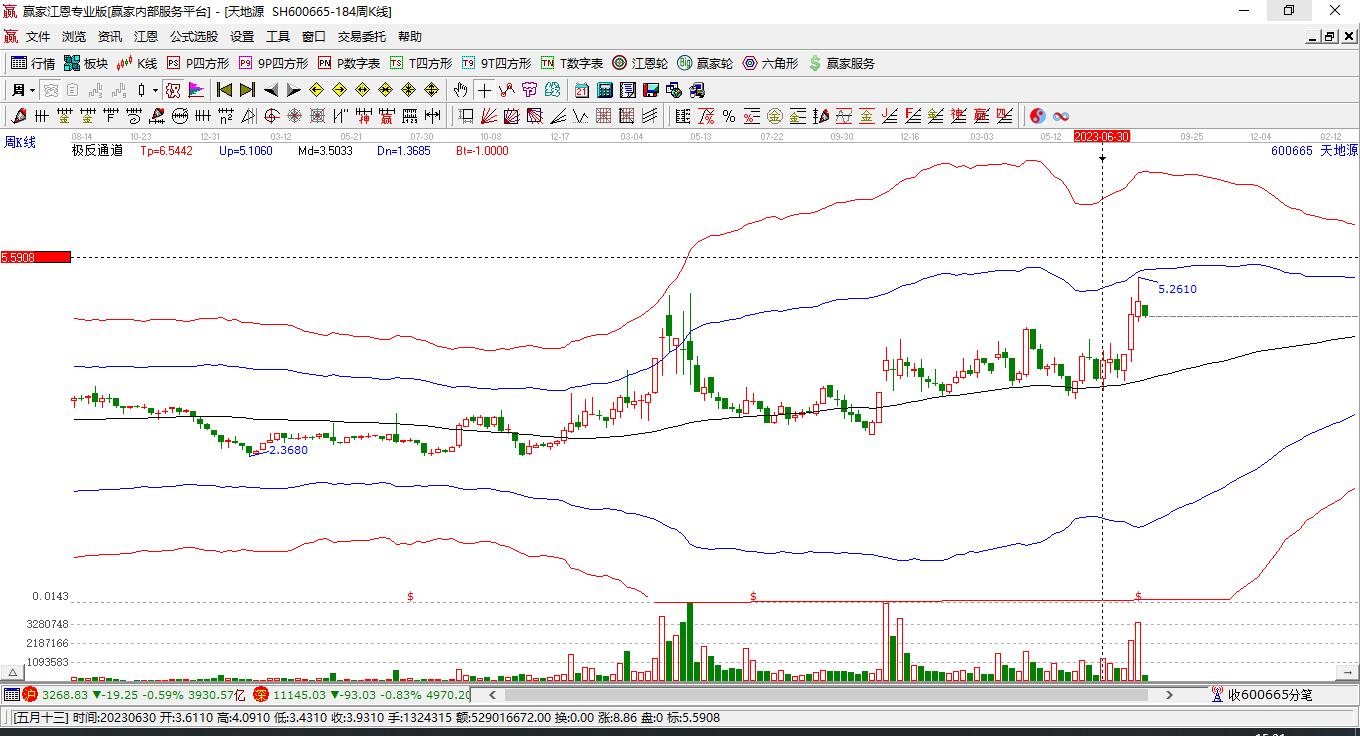Open the 公式选股 menu
The height and width of the screenshot is (736, 1360).
[194, 36]
